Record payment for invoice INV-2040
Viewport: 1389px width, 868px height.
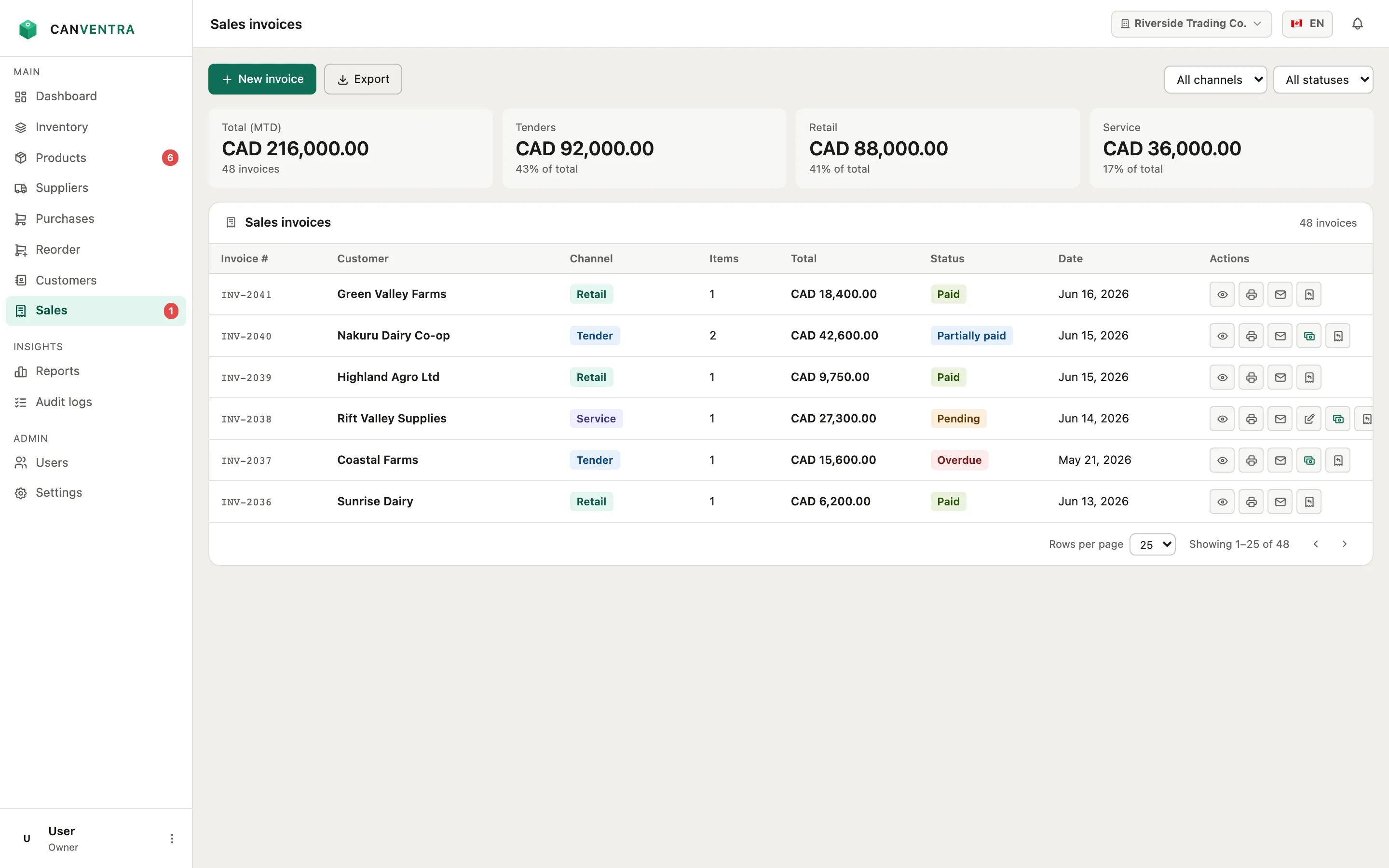[x=1309, y=336]
